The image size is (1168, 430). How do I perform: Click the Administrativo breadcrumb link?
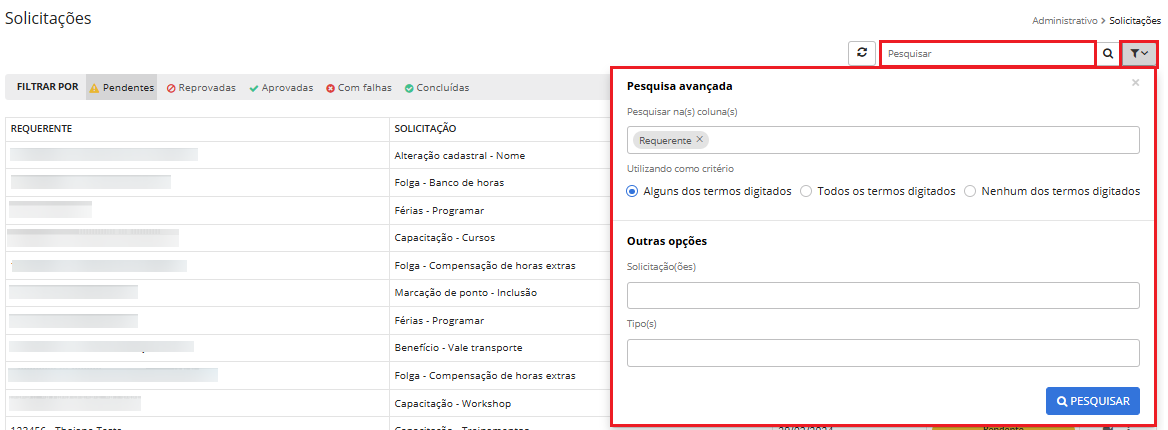coord(1064,21)
